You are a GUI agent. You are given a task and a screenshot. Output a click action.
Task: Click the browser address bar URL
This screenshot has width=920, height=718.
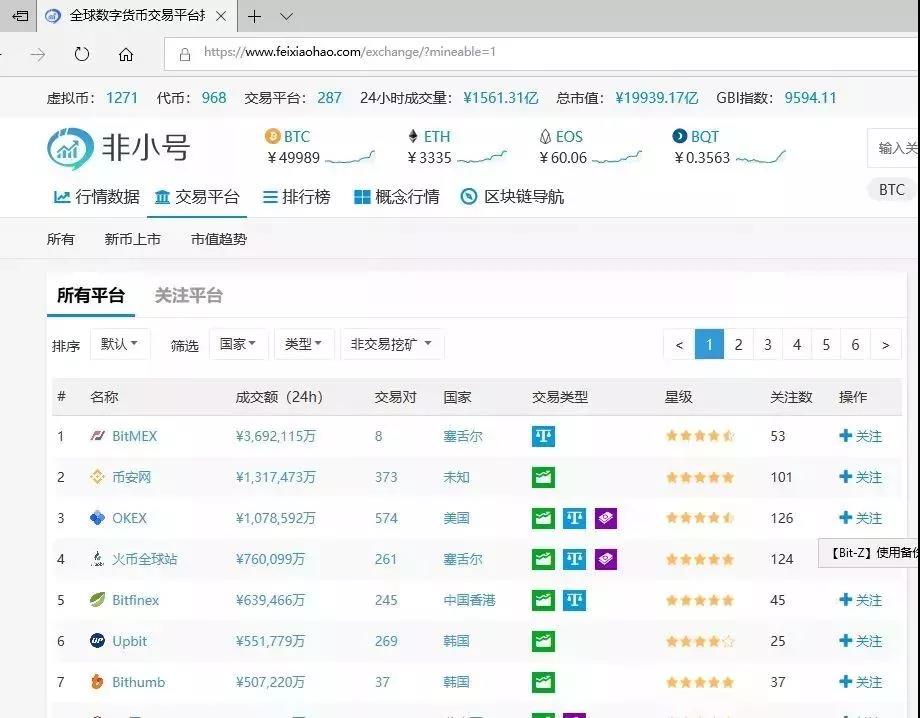pyautogui.click(x=349, y=52)
